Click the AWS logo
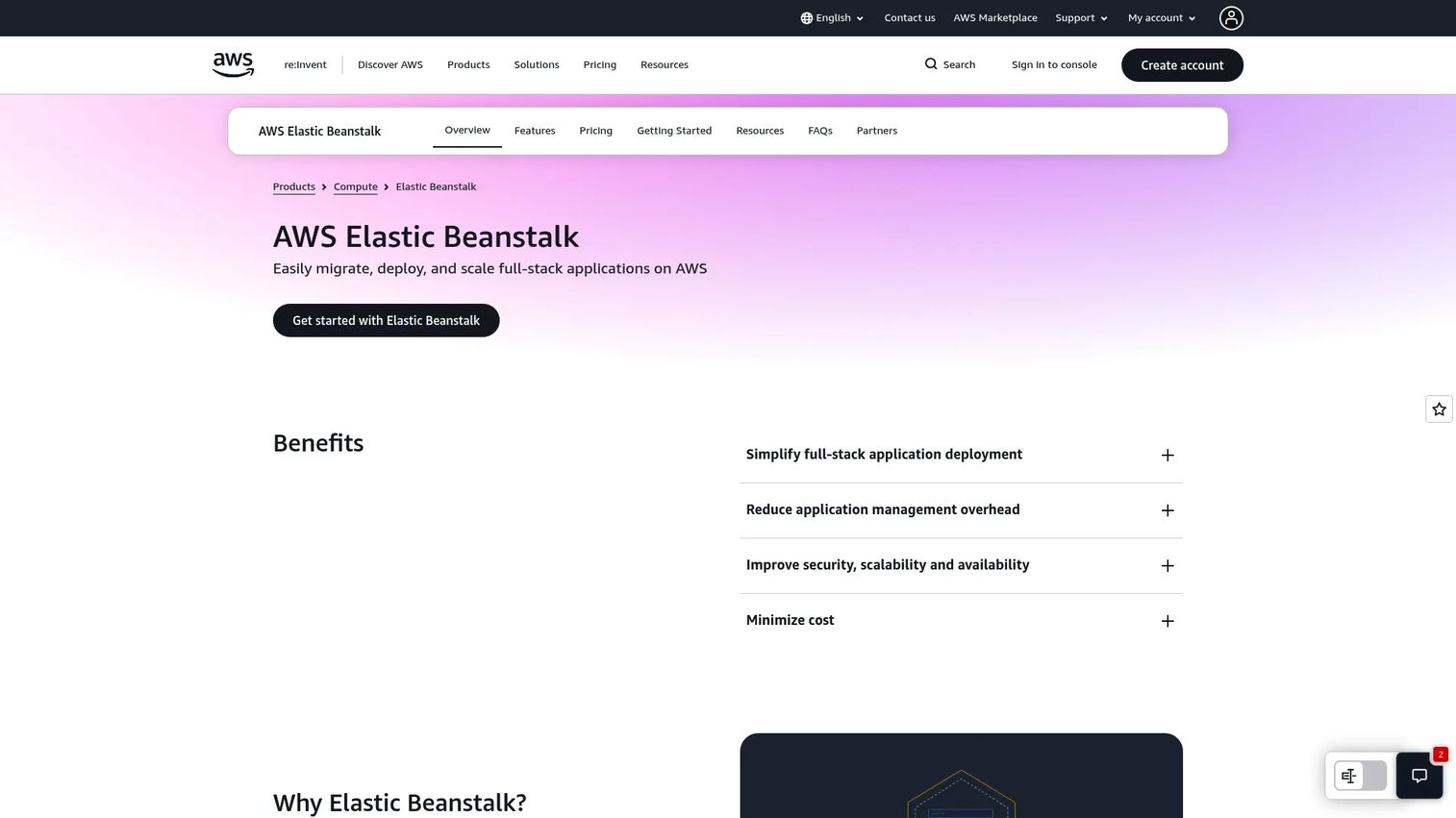1456x818 pixels. (233, 64)
